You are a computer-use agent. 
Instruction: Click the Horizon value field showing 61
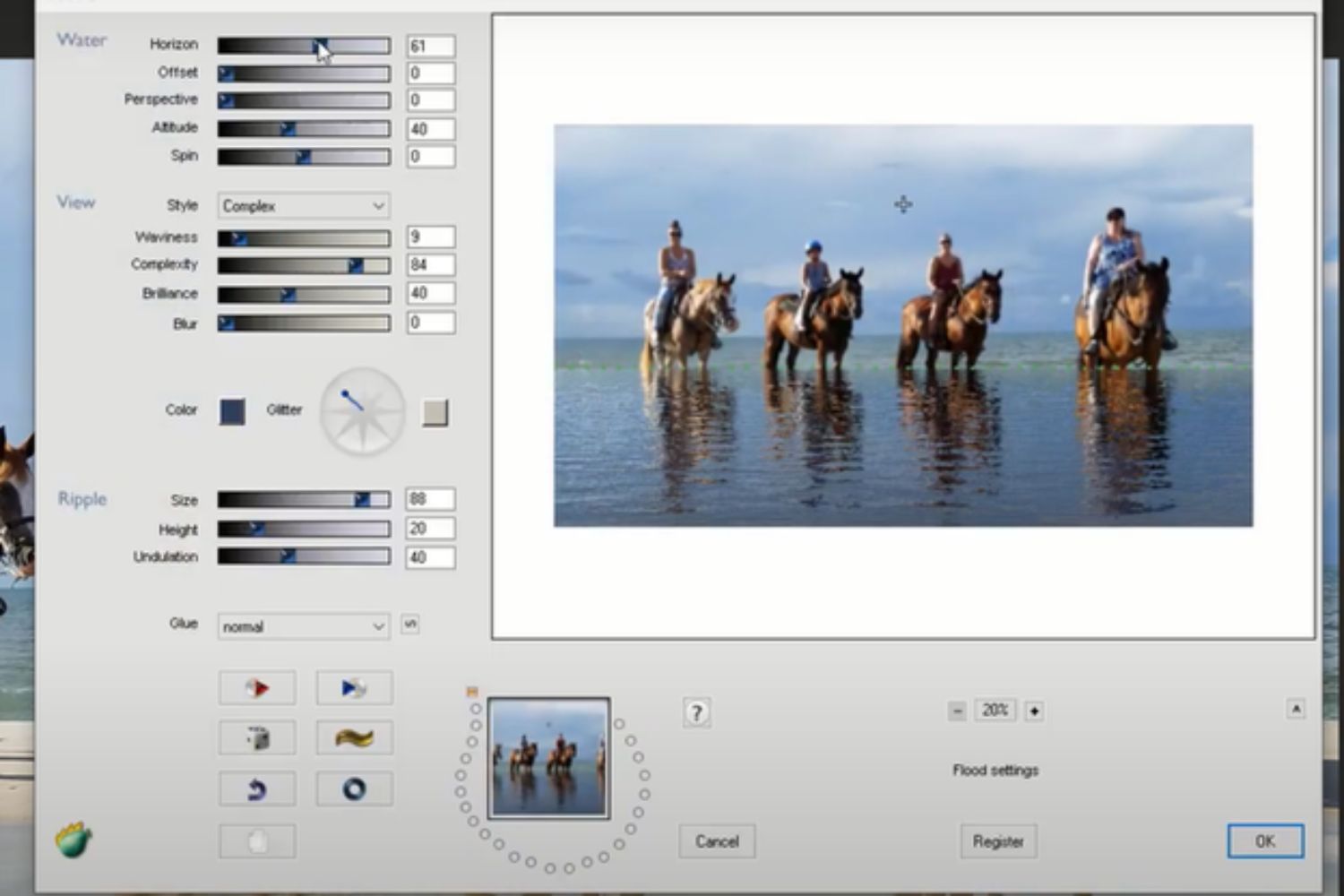(x=430, y=46)
